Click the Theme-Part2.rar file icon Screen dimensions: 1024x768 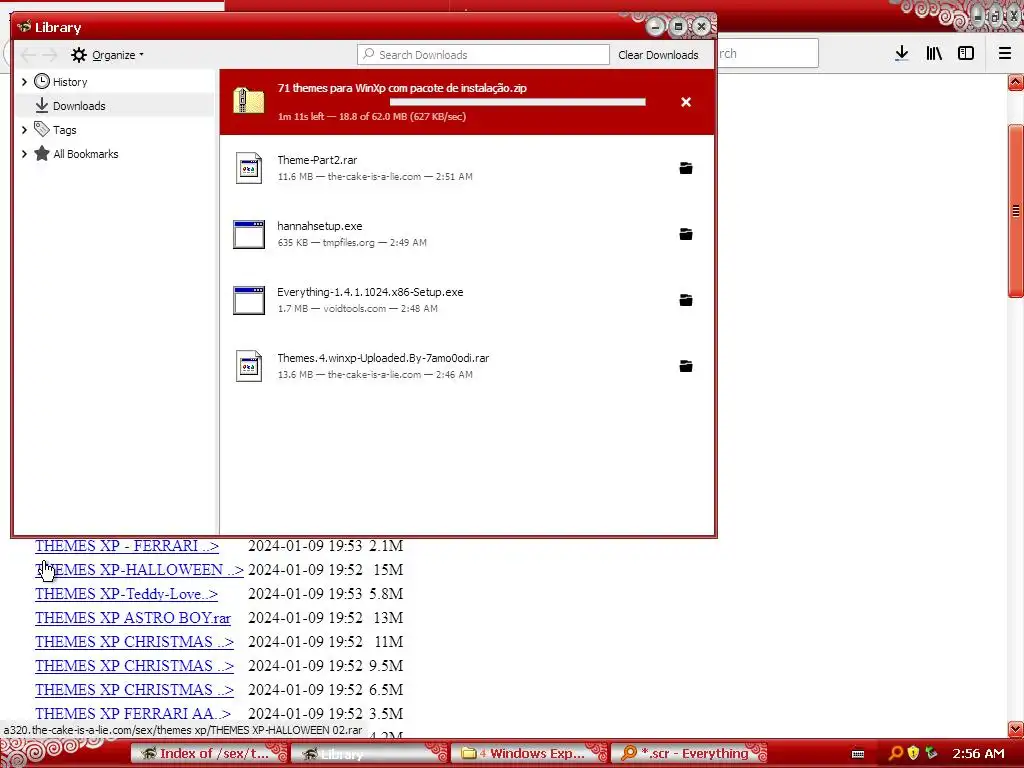[x=249, y=168]
